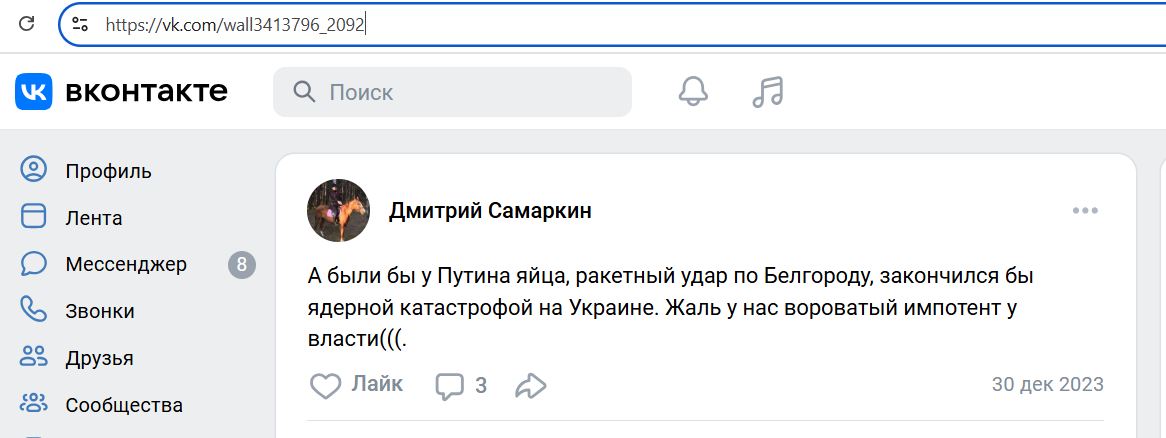Open notifications bell icon
1166x438 pixels.
[x=693, y=92]
